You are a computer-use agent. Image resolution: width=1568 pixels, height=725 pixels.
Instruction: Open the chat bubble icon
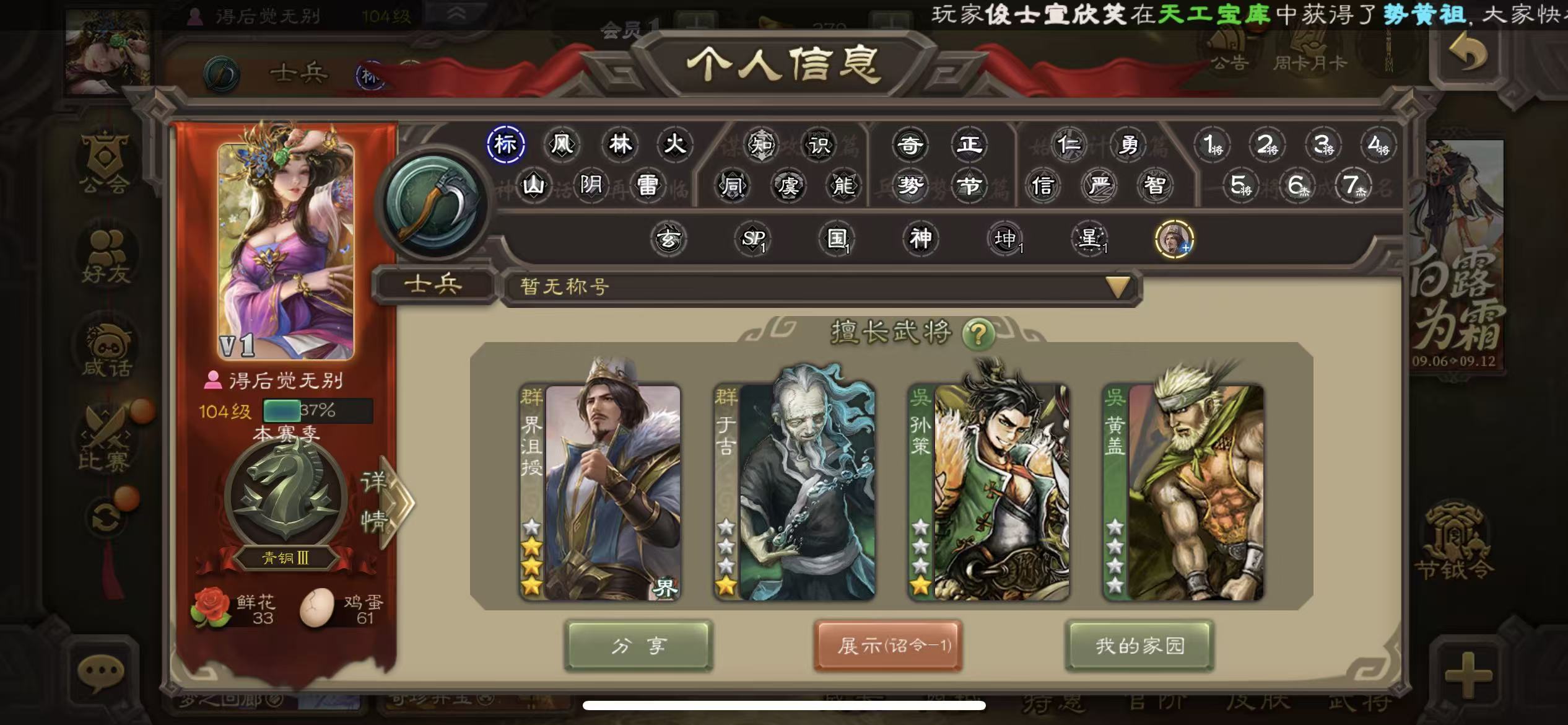click(x=101, y=672)
